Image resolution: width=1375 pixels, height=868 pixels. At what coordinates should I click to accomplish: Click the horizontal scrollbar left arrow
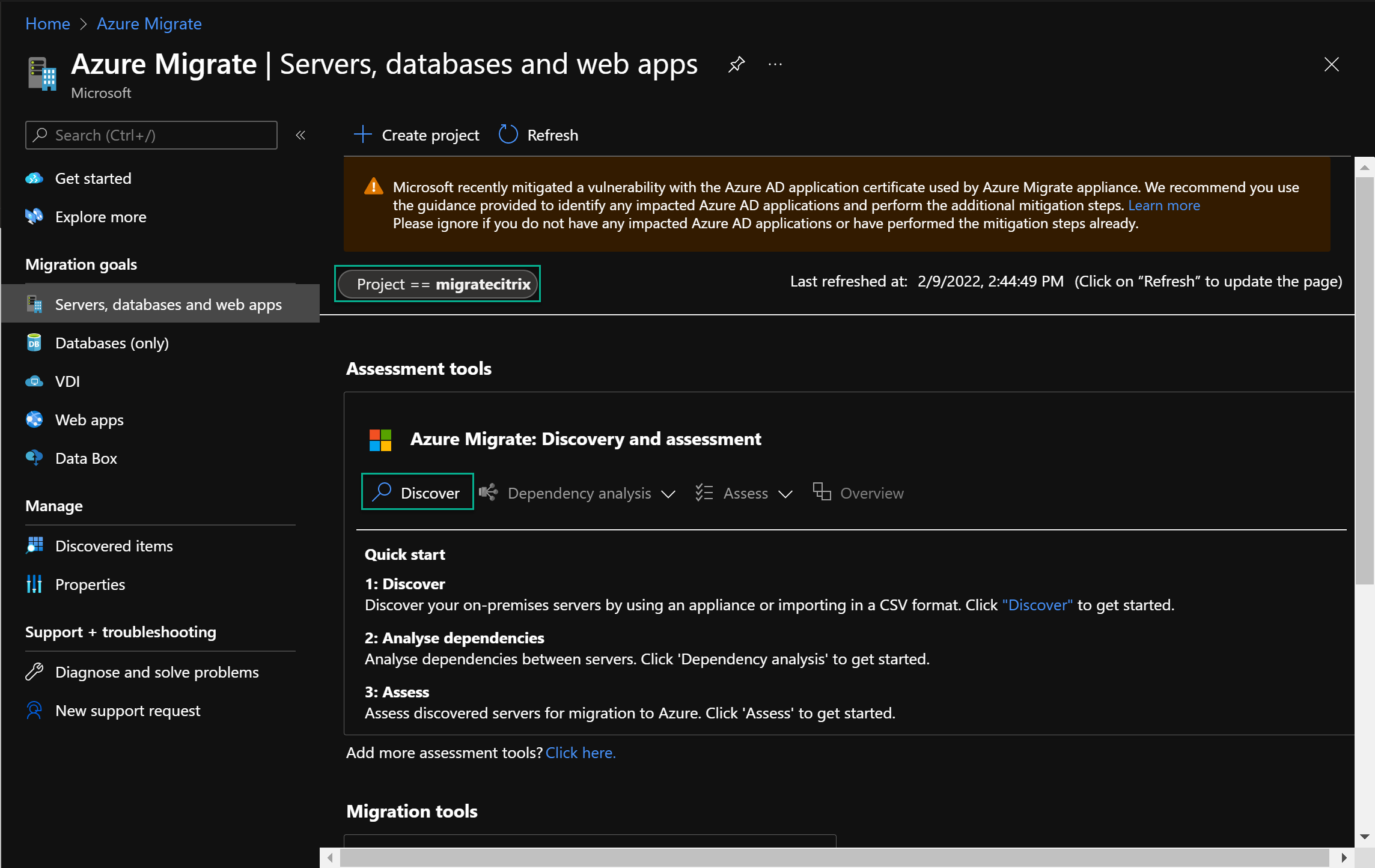click(330, 857)
